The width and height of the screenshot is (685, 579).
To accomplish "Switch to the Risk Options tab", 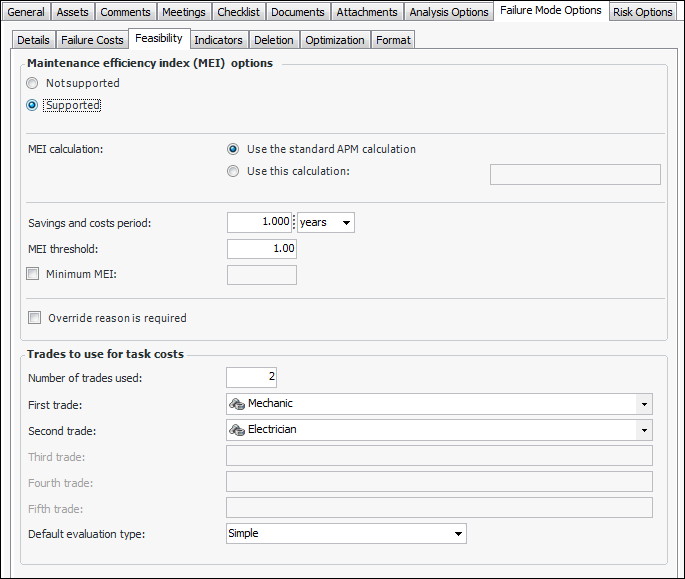I will pos(642,12).
